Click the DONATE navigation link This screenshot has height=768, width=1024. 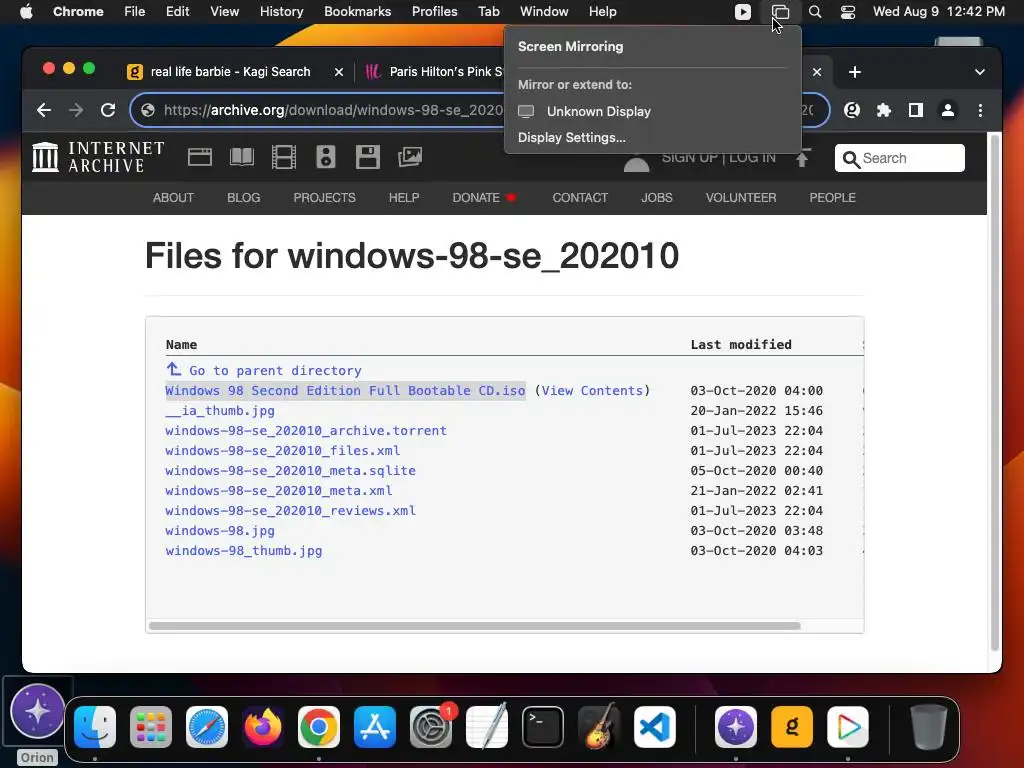pos(484,198)
